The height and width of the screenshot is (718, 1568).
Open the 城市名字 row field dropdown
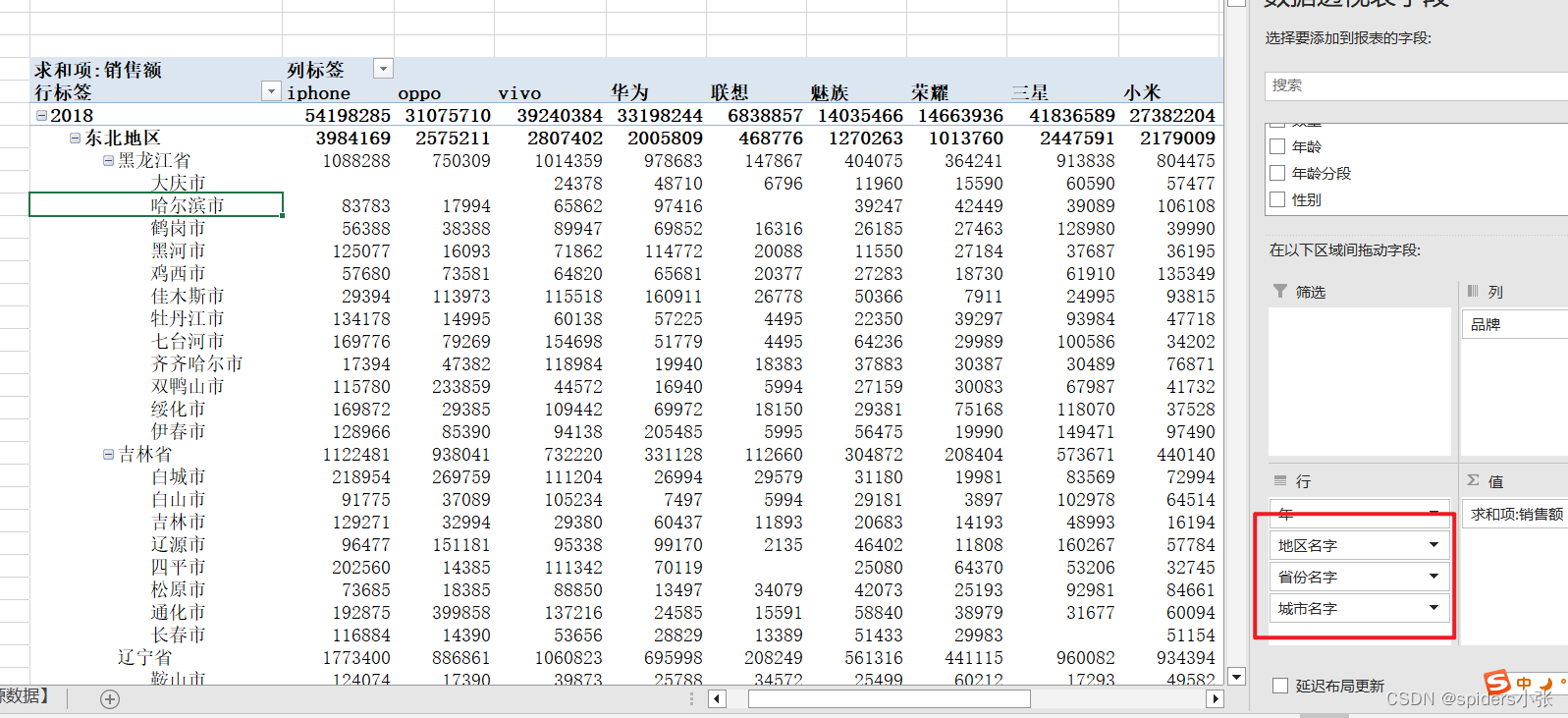pos(1433,608)
